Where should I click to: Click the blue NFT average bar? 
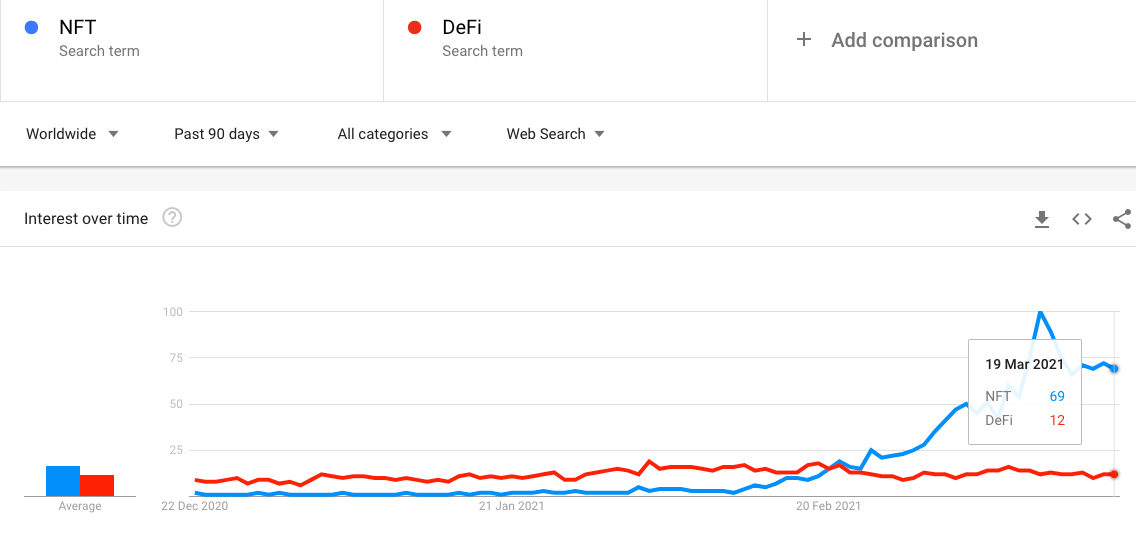(x=63, y=481)
